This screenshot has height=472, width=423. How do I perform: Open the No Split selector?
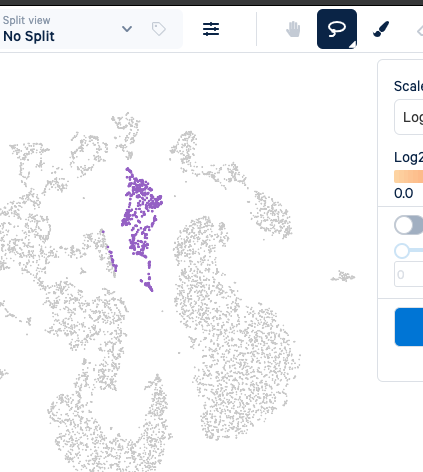[x=65, y=29]
